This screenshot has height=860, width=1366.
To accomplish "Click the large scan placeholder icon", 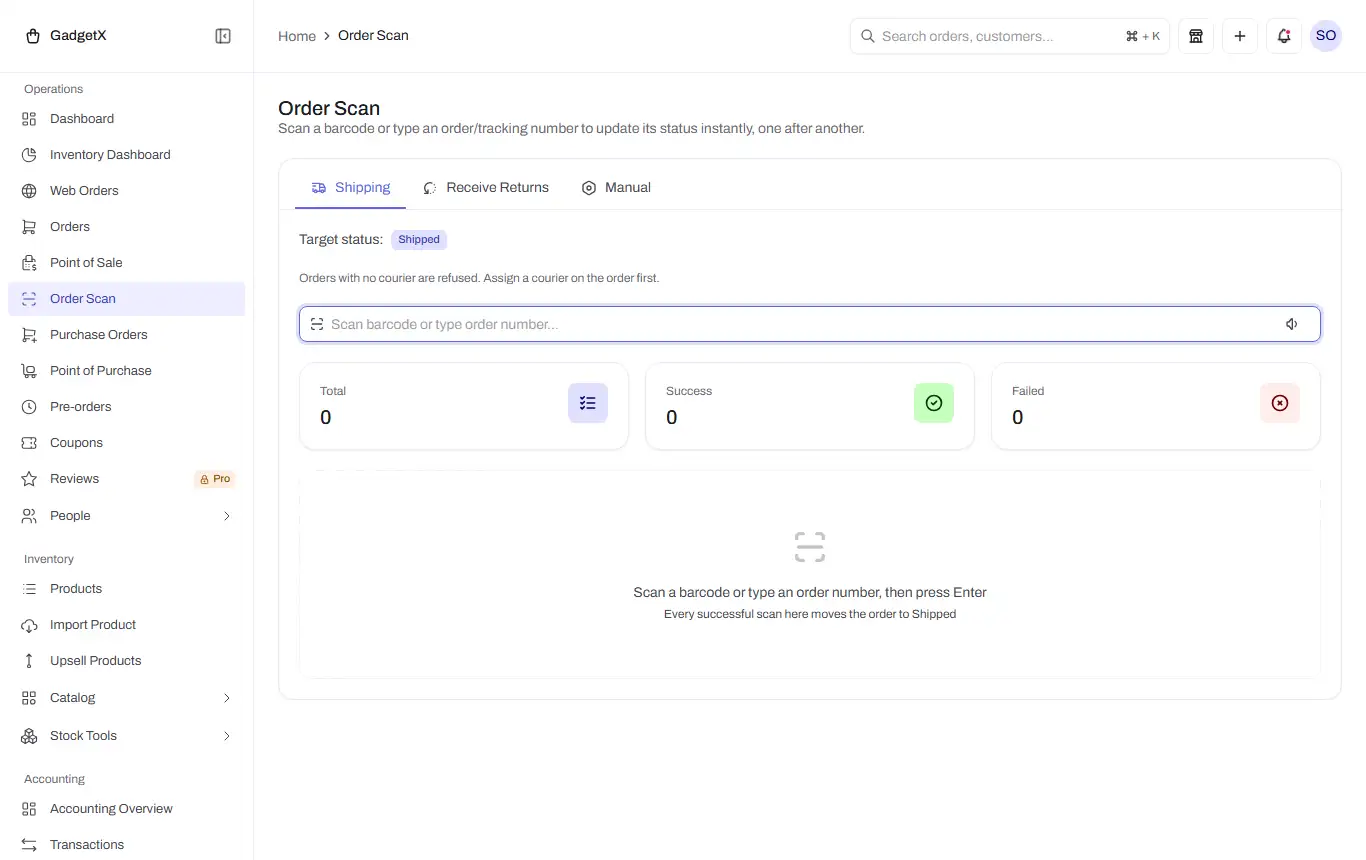I will tap(810, 547).
